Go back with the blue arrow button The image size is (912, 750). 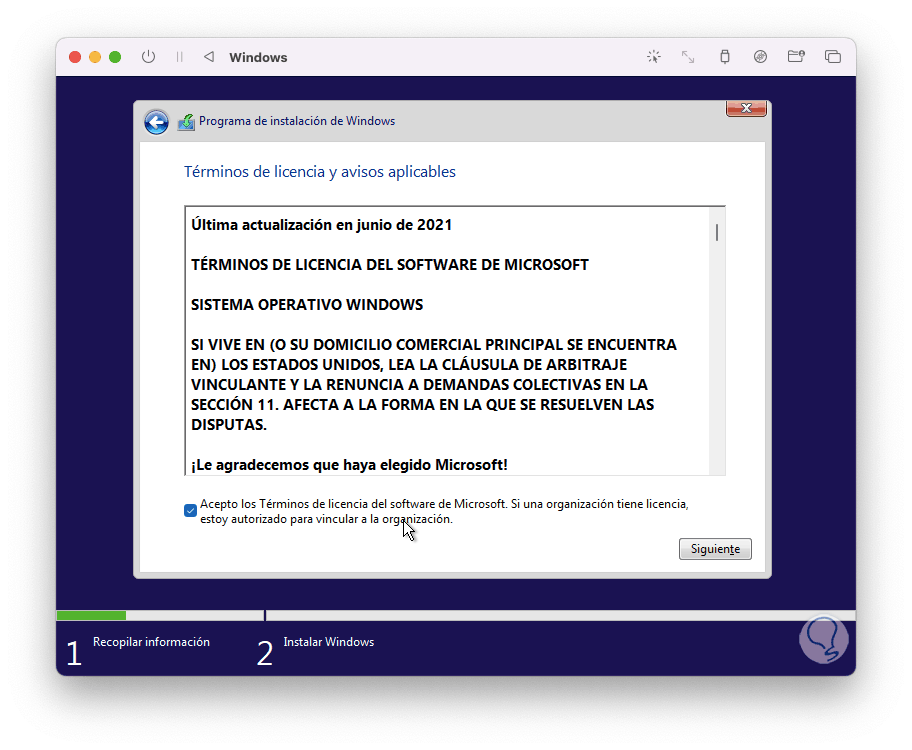coord(156,122)
